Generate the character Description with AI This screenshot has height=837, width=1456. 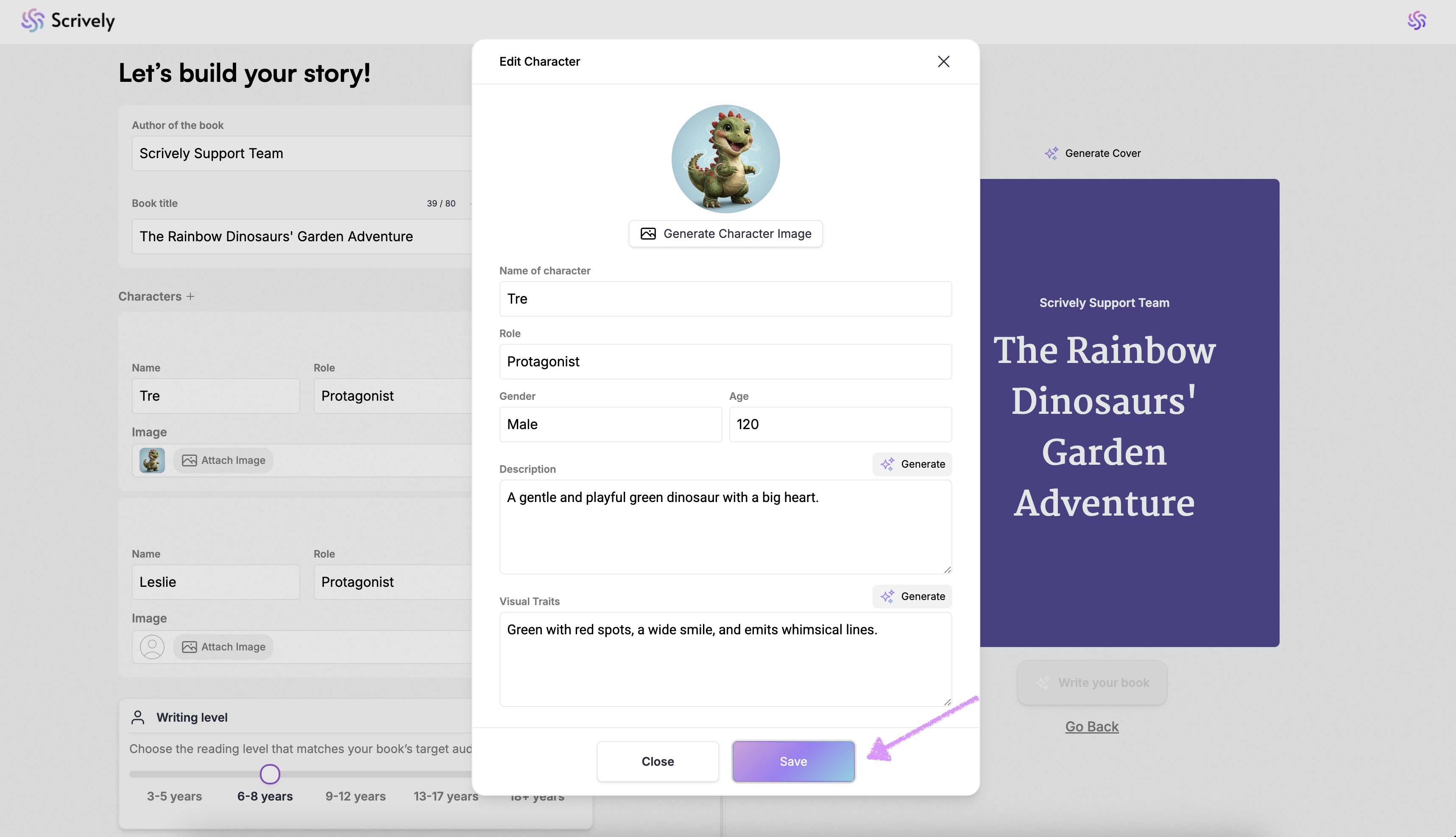(912, 464)
